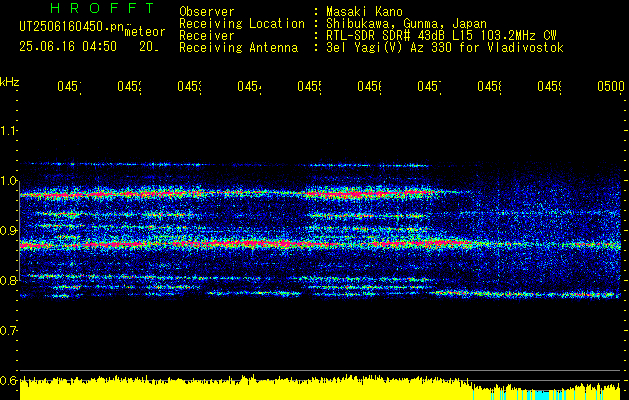Screen dimensions: 629x400
Task: Click the 'meteor' label
Action: pos(145,32)
